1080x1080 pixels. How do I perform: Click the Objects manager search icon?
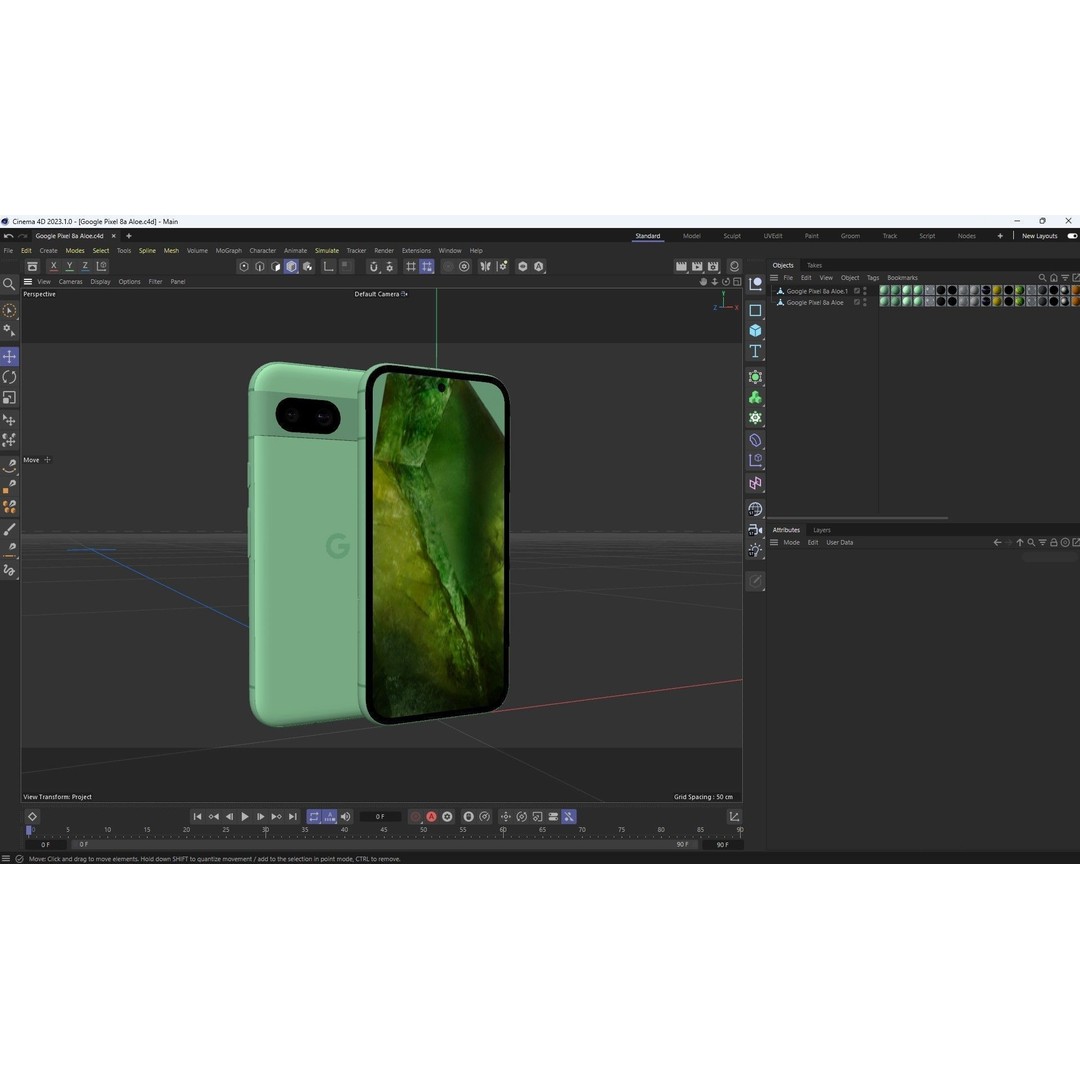click(1042, 278)
